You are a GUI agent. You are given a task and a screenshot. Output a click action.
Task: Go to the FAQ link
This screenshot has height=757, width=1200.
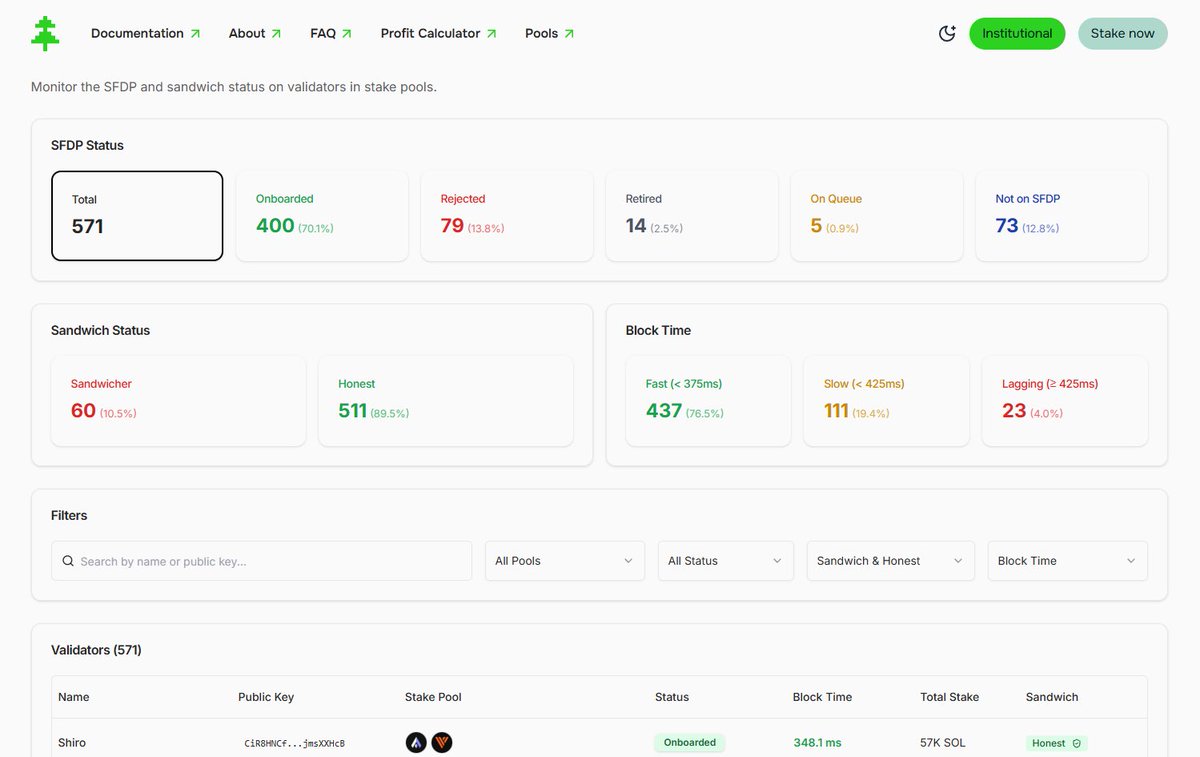331,33
